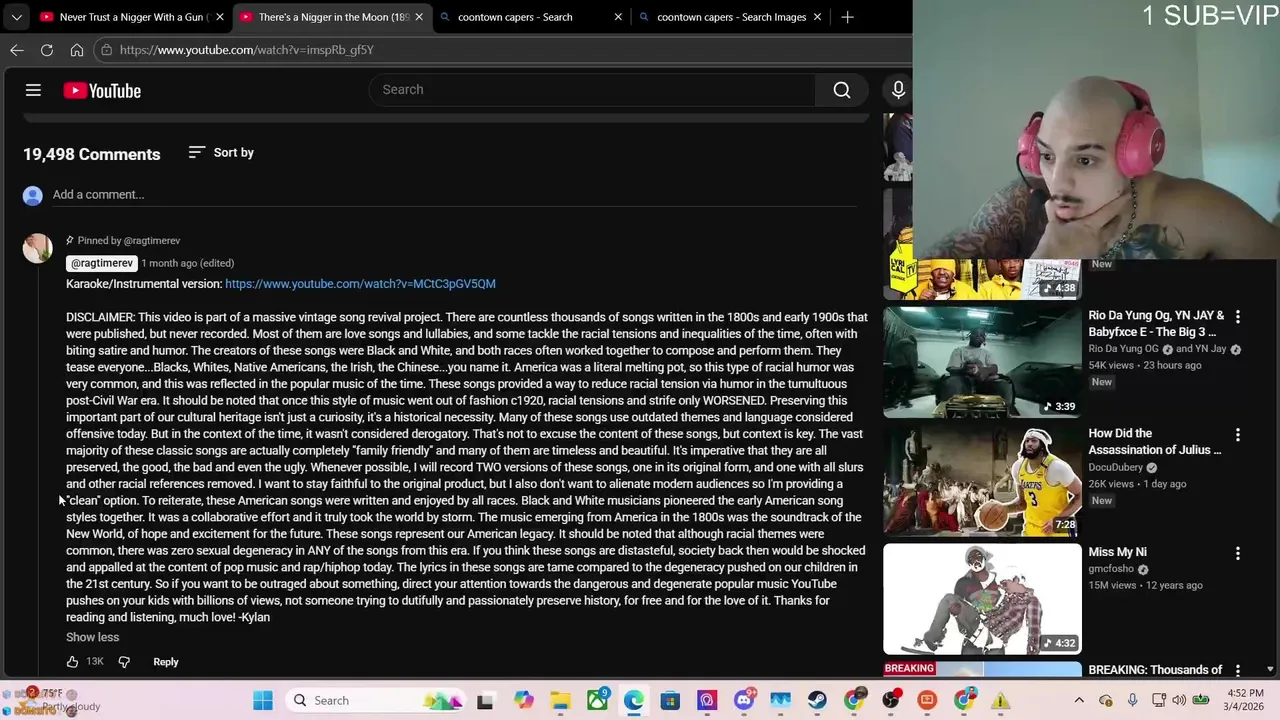The image size is (1280, 720).
Task: Launch Copilot from the taskbar
Action: (523, 701)
